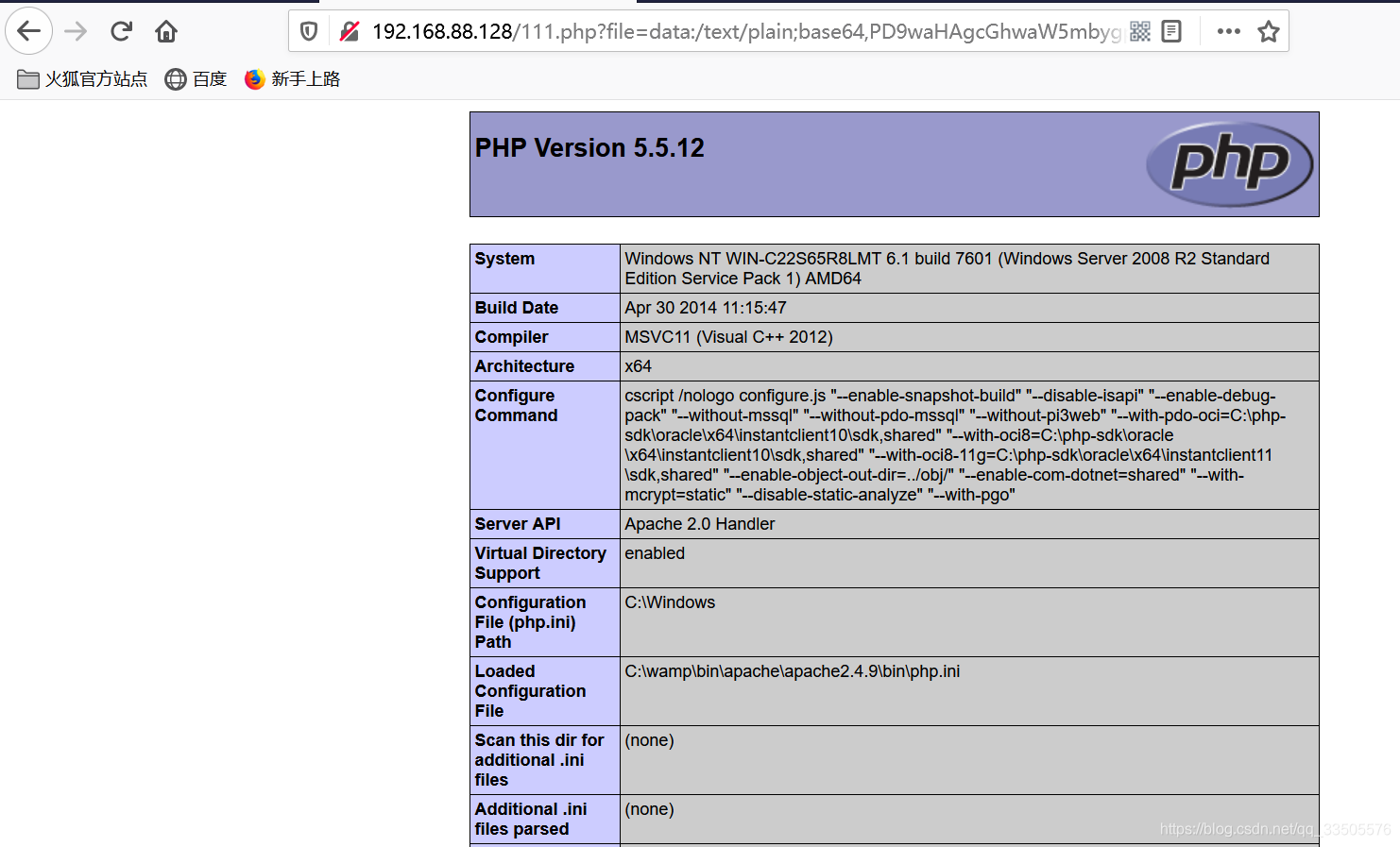Generate QR code for this page
The width and height of the screenshot is (1400, 847).
[1140, 31]
